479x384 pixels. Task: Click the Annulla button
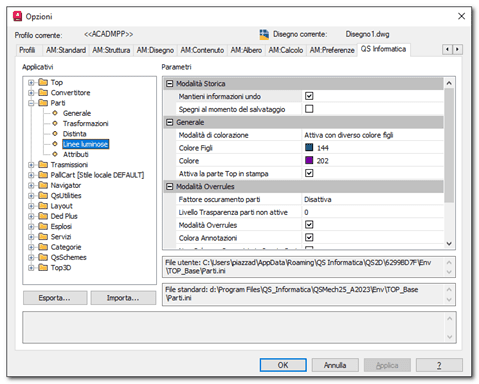(x=335, y=365)
